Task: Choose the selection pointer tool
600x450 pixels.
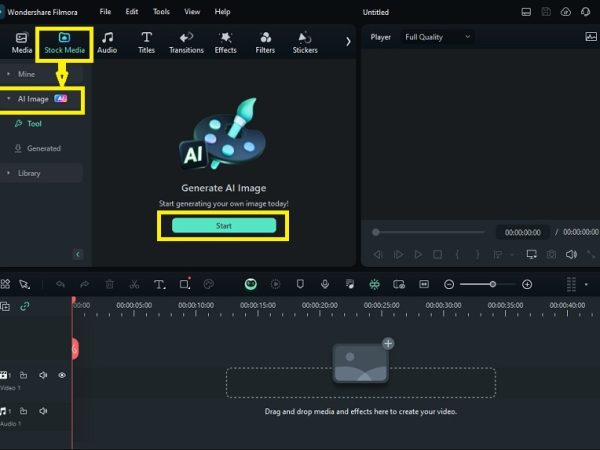Action: pos(24,284)
